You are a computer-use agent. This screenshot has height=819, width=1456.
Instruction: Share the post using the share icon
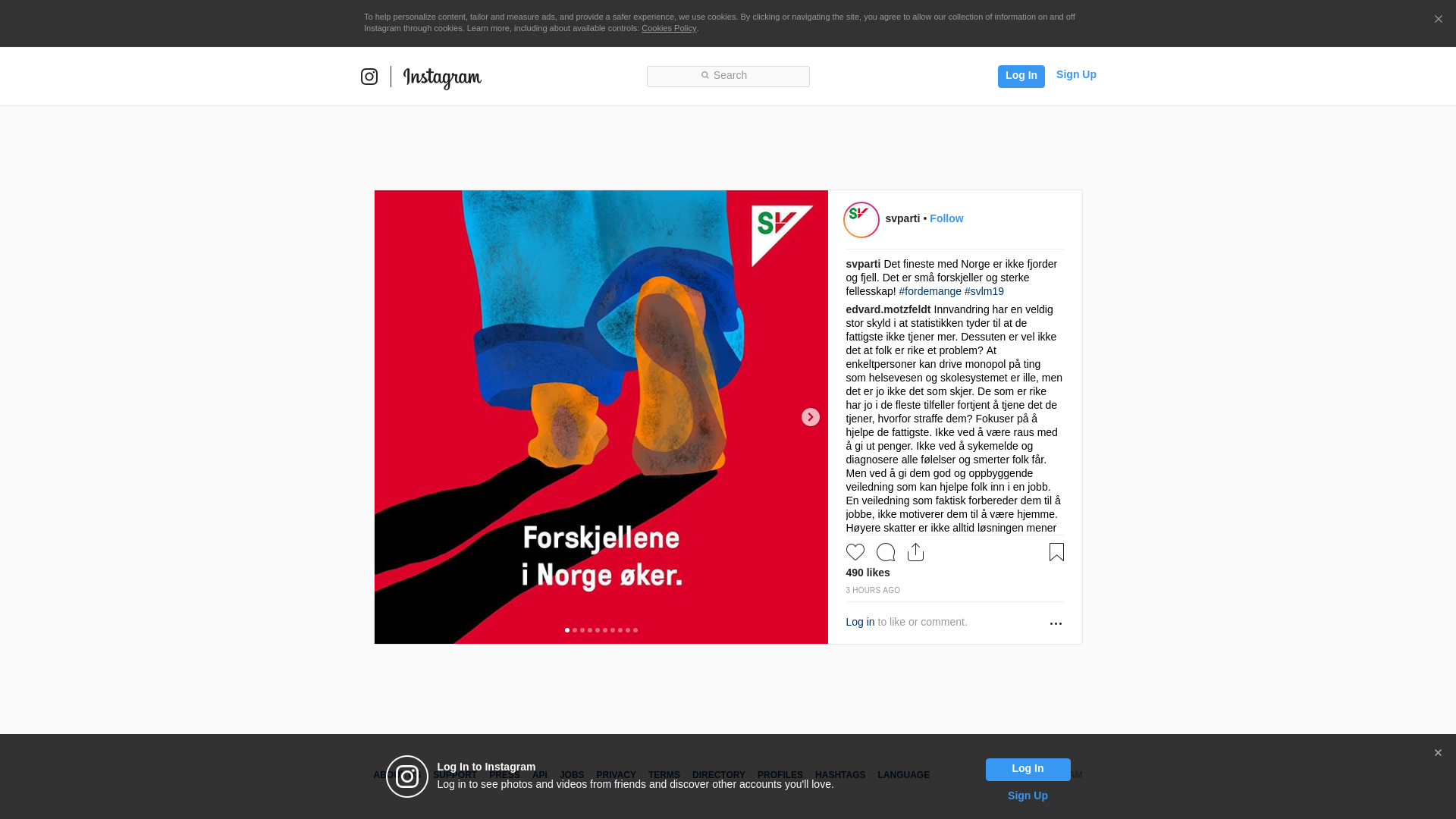[x=916, y=552]
